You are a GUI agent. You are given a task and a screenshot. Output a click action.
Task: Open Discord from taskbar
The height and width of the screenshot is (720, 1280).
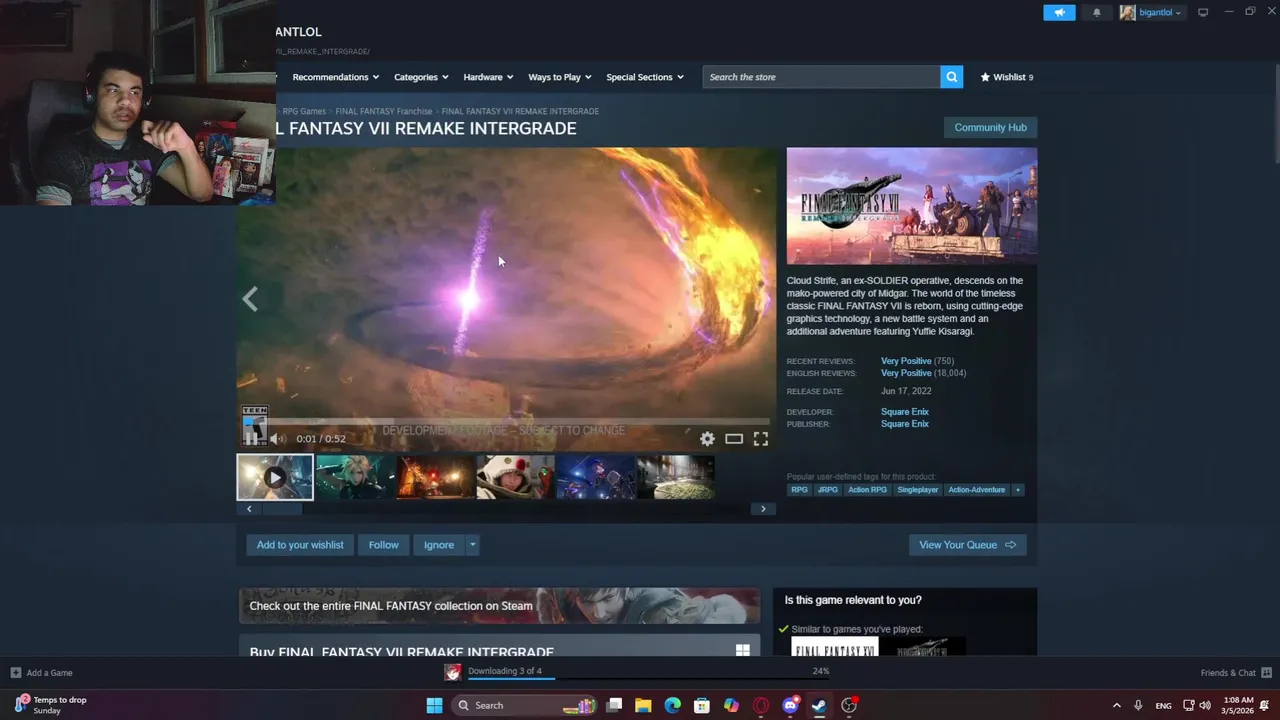(x=790, y=705)
